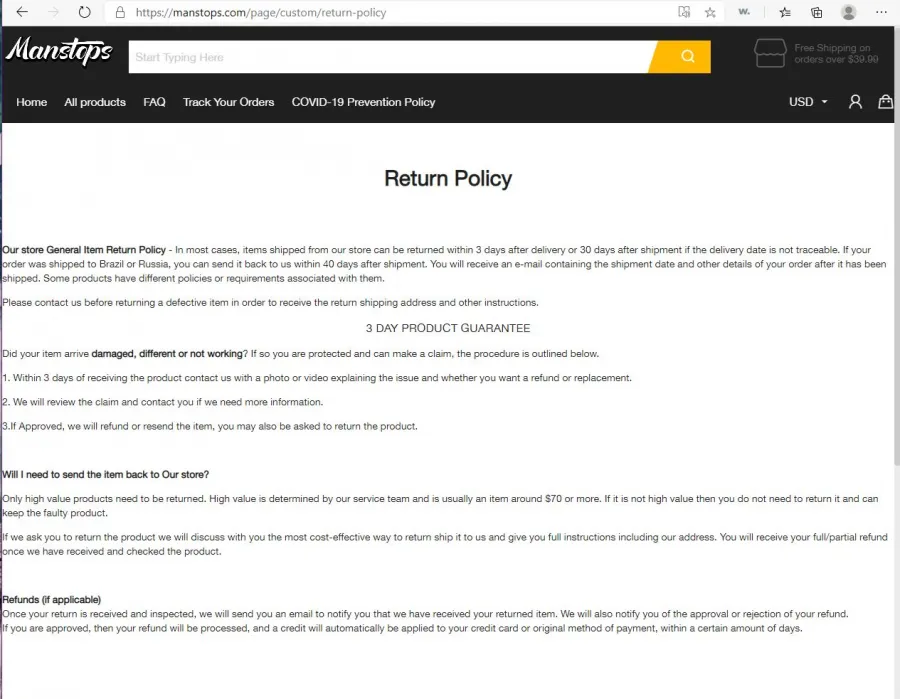The width and height of the screenshot is (900, 699).
Task: Open browser collections
Action: click(816, 12)
